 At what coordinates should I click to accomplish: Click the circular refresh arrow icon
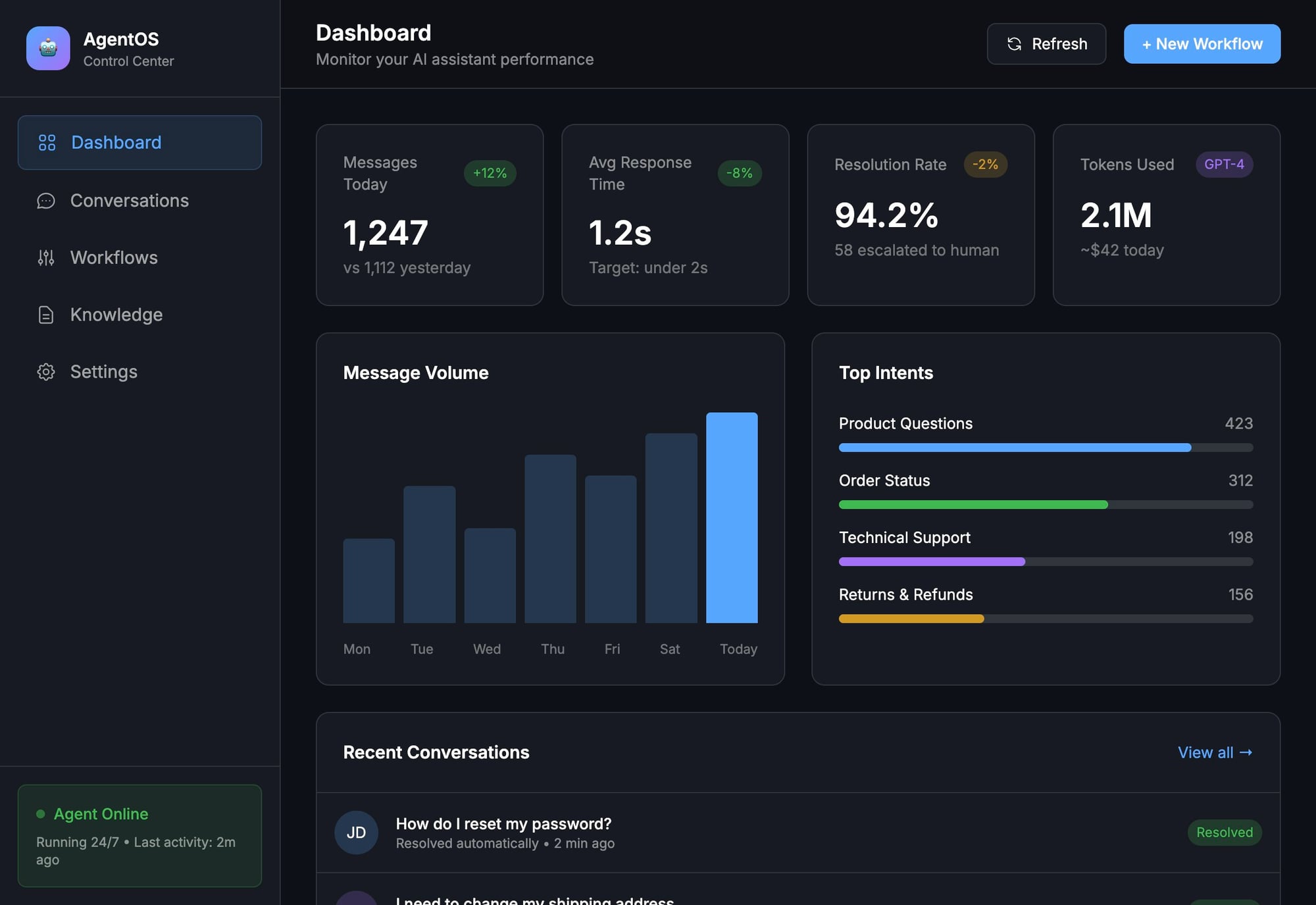point(1013,43)
